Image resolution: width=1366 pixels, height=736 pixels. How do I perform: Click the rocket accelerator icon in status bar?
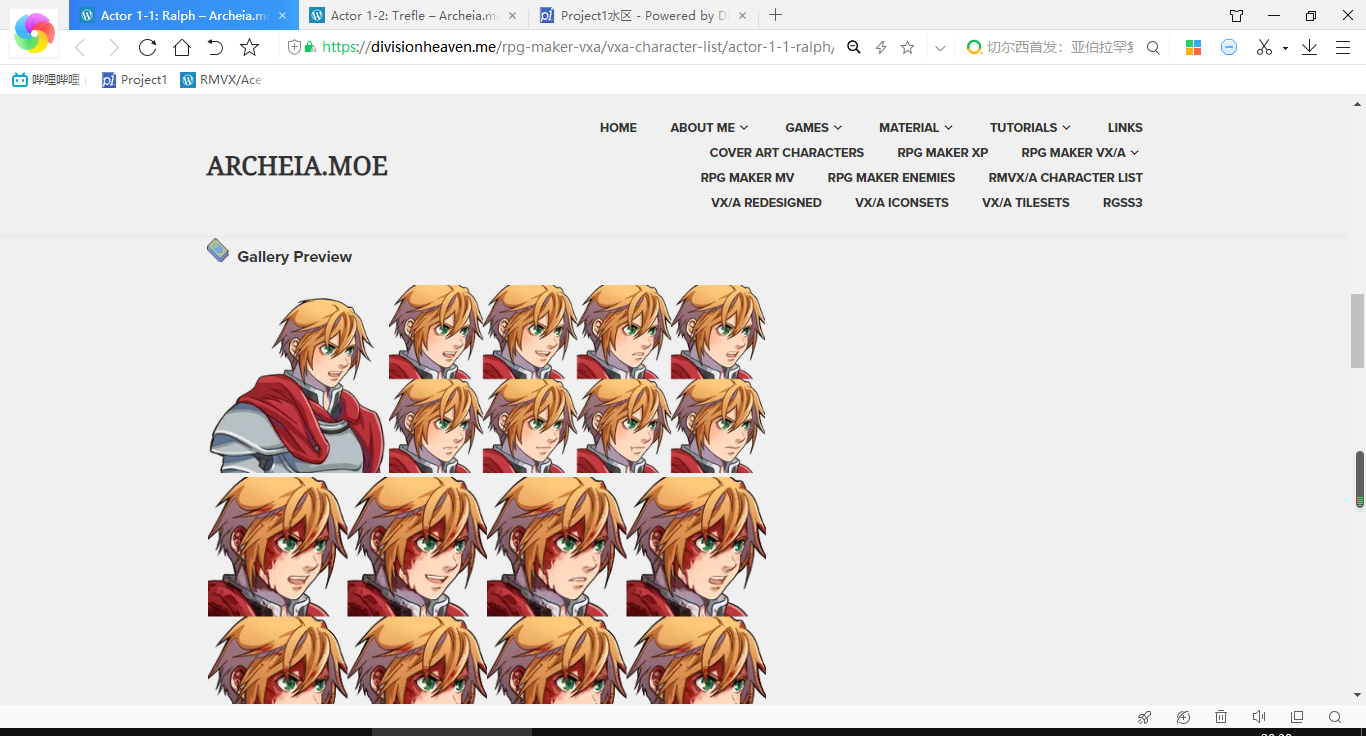coord(1145,717)
